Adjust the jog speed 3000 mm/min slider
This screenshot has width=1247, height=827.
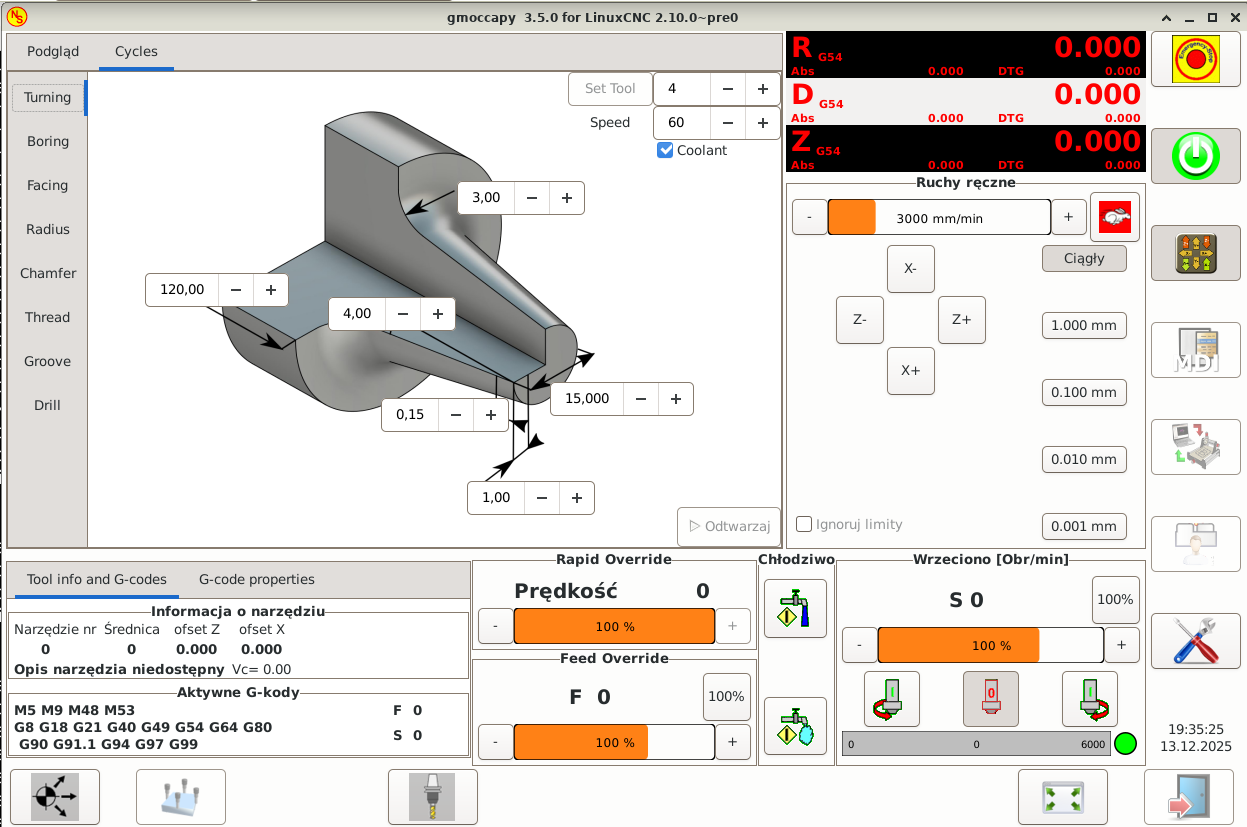click(x=939, y=217)
